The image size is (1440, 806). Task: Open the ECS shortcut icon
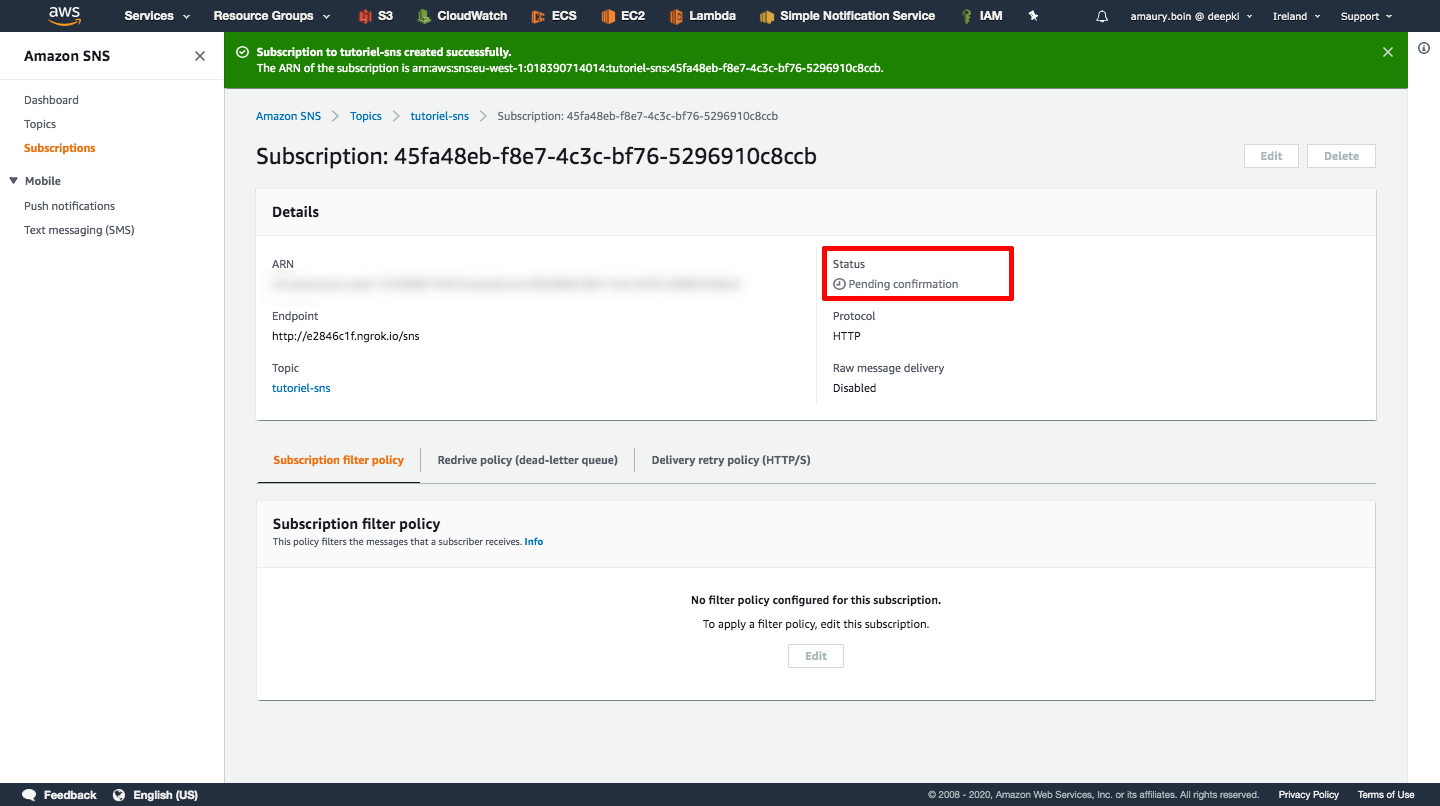(538, 16)
